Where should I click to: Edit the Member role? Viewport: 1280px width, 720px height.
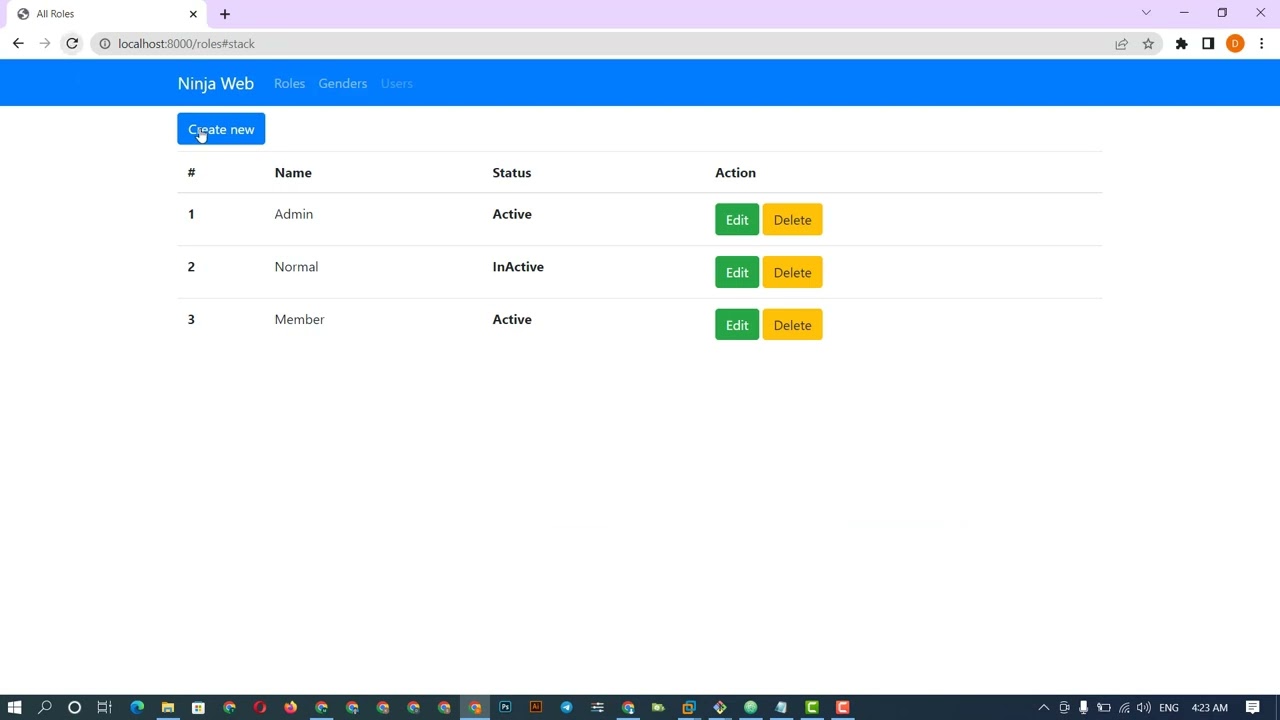point(737,325)
